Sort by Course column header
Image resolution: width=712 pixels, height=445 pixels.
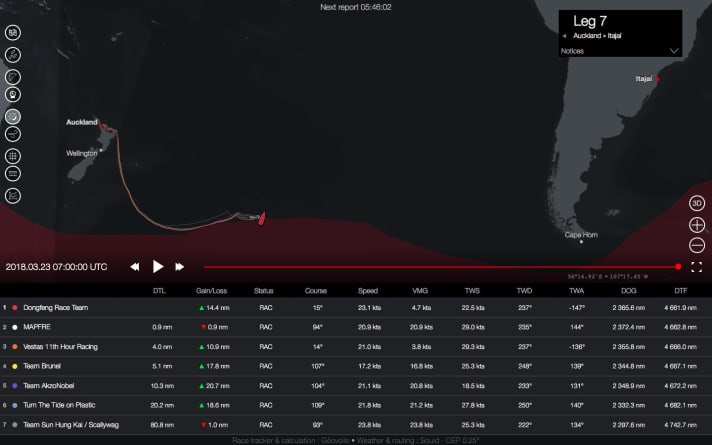(x=316, y=291)
